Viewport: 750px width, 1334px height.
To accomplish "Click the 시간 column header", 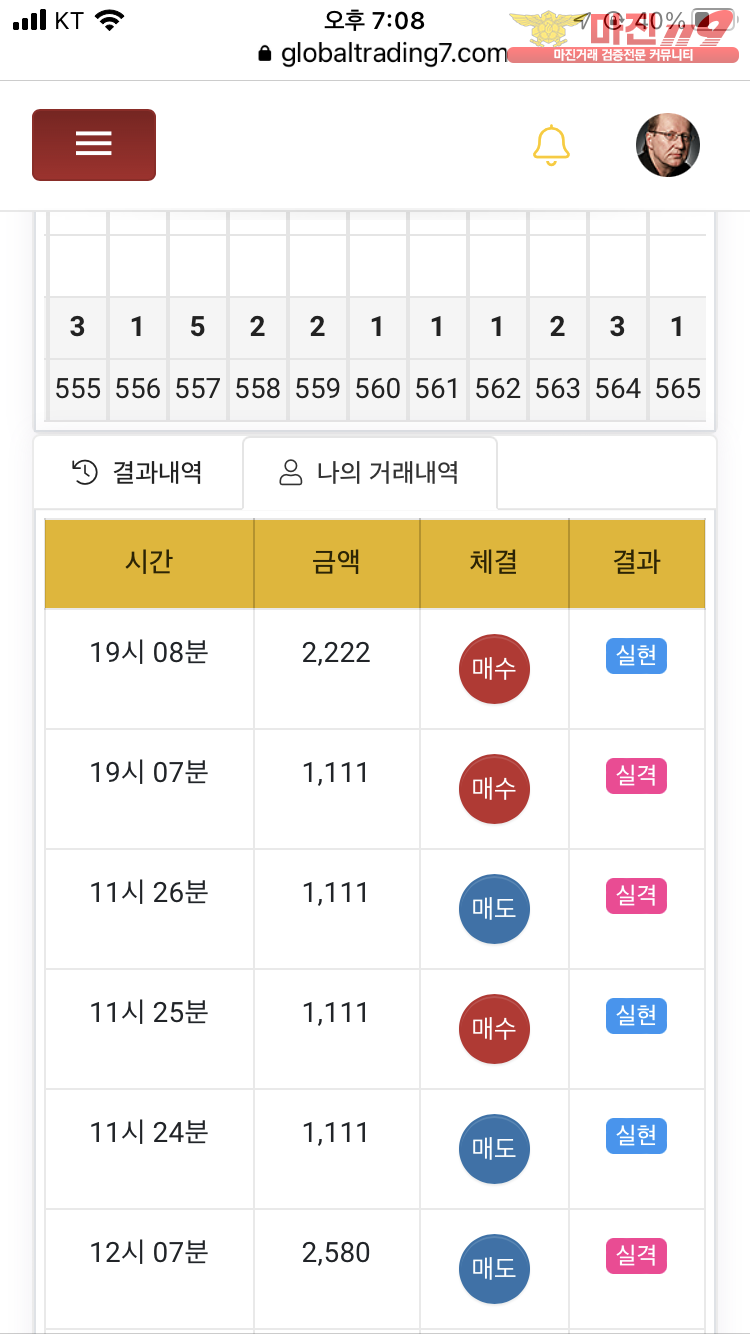I will (149, 562).
